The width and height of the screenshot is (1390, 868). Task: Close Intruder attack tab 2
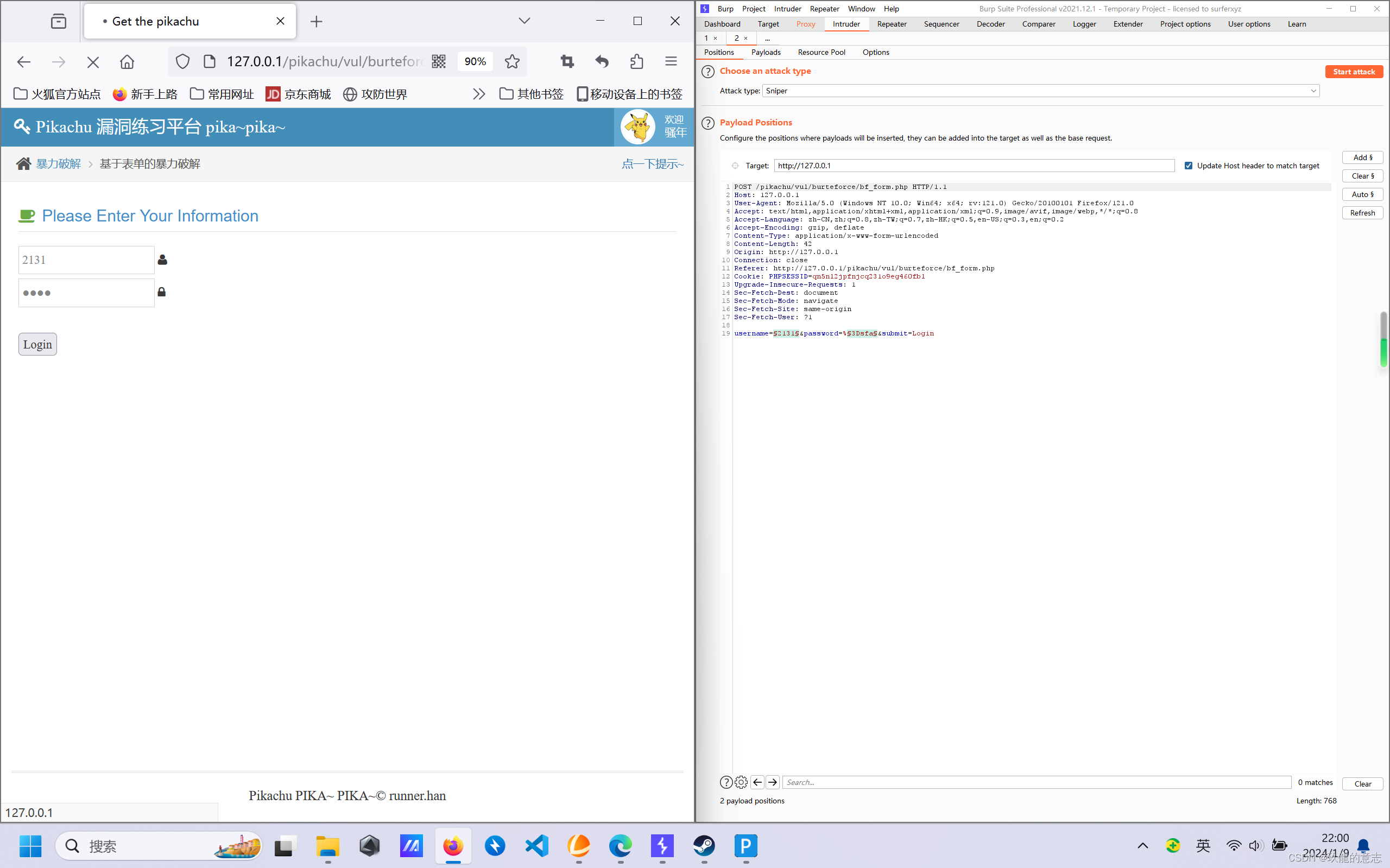pos(746,38)
